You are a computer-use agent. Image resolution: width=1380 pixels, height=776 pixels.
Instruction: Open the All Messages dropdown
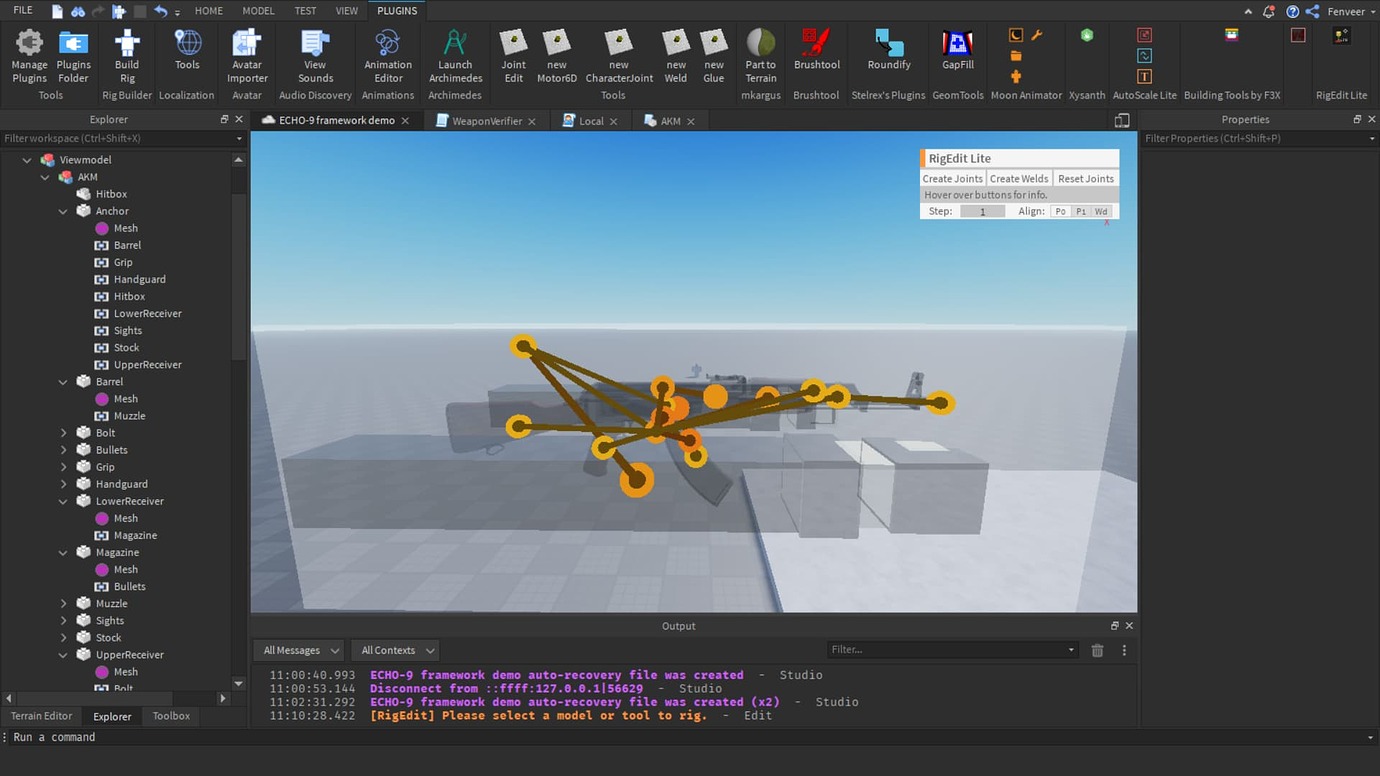(301, 650)
